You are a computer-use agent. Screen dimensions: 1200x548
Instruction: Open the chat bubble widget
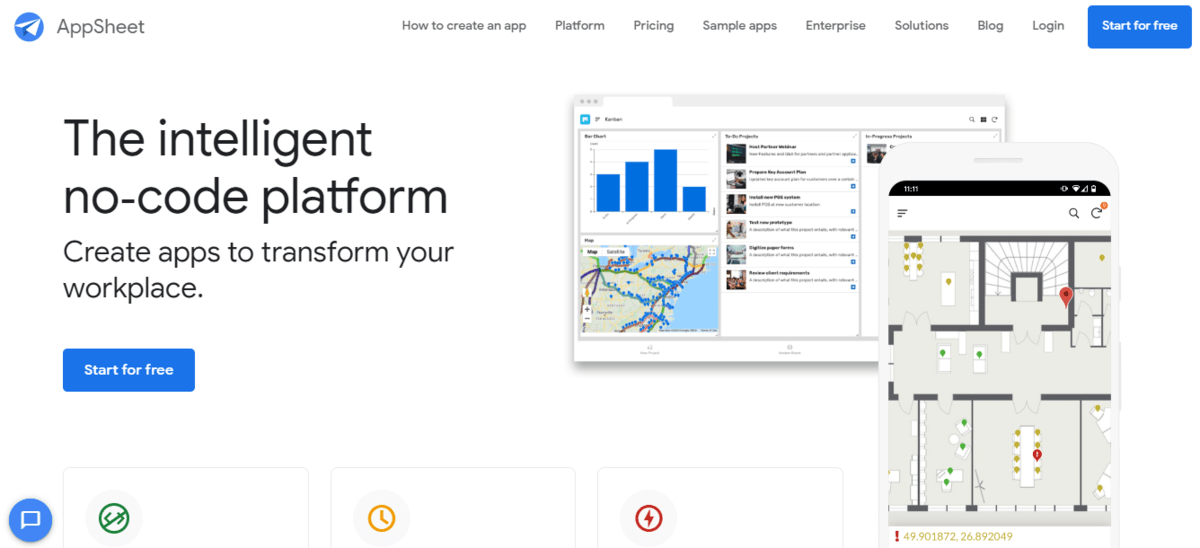pyautogui.click(x=30, y=519)
